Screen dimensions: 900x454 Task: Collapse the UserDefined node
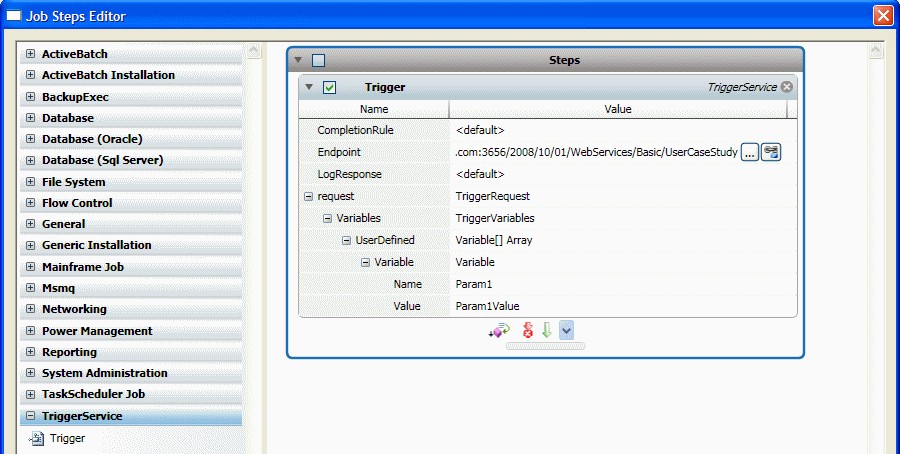[x=346, y=240]
